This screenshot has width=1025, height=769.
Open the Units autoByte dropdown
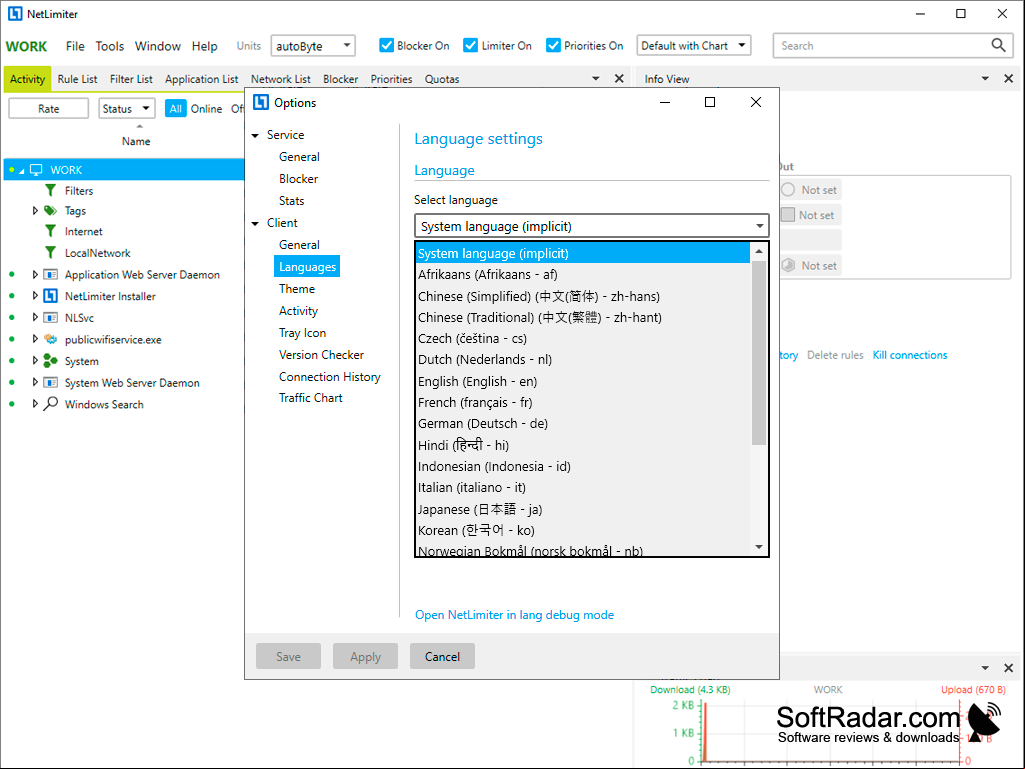313,46
